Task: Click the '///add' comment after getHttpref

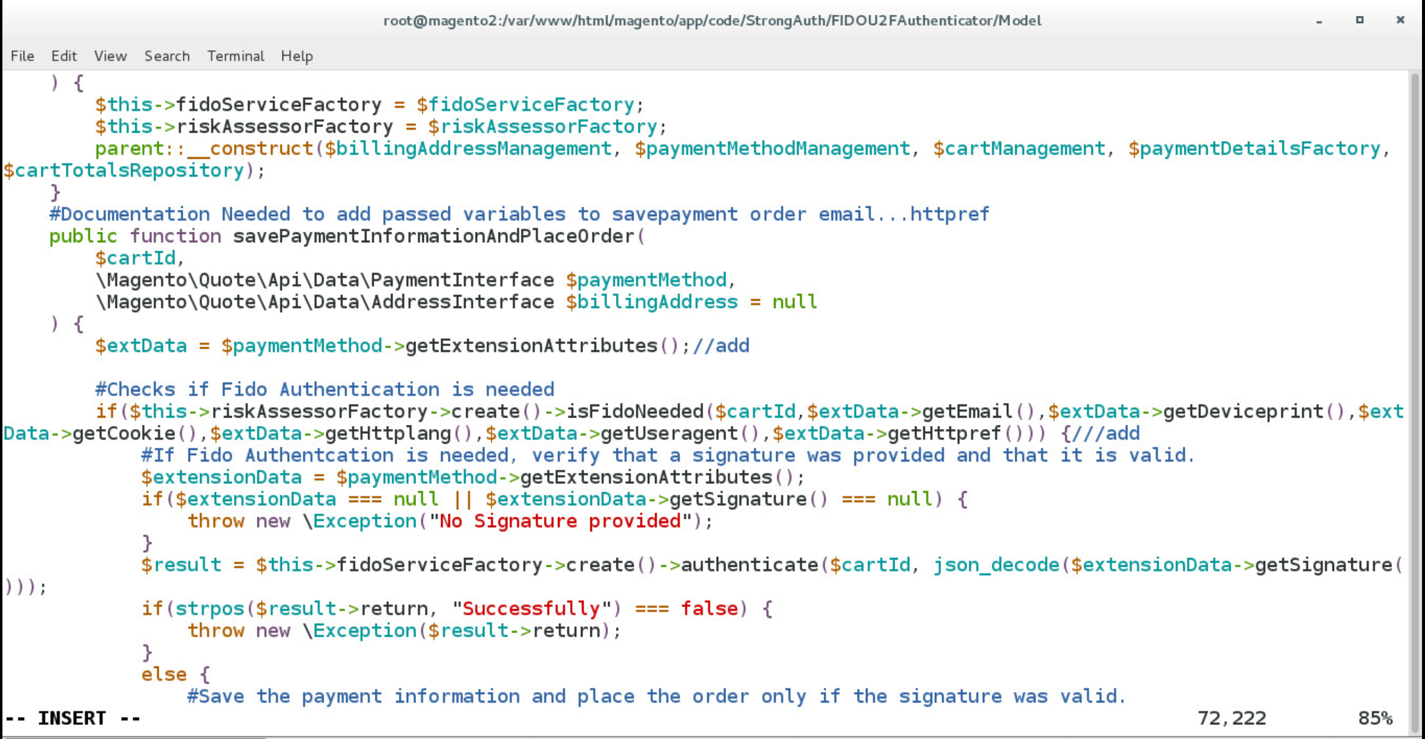Action: coord(1106,433)
